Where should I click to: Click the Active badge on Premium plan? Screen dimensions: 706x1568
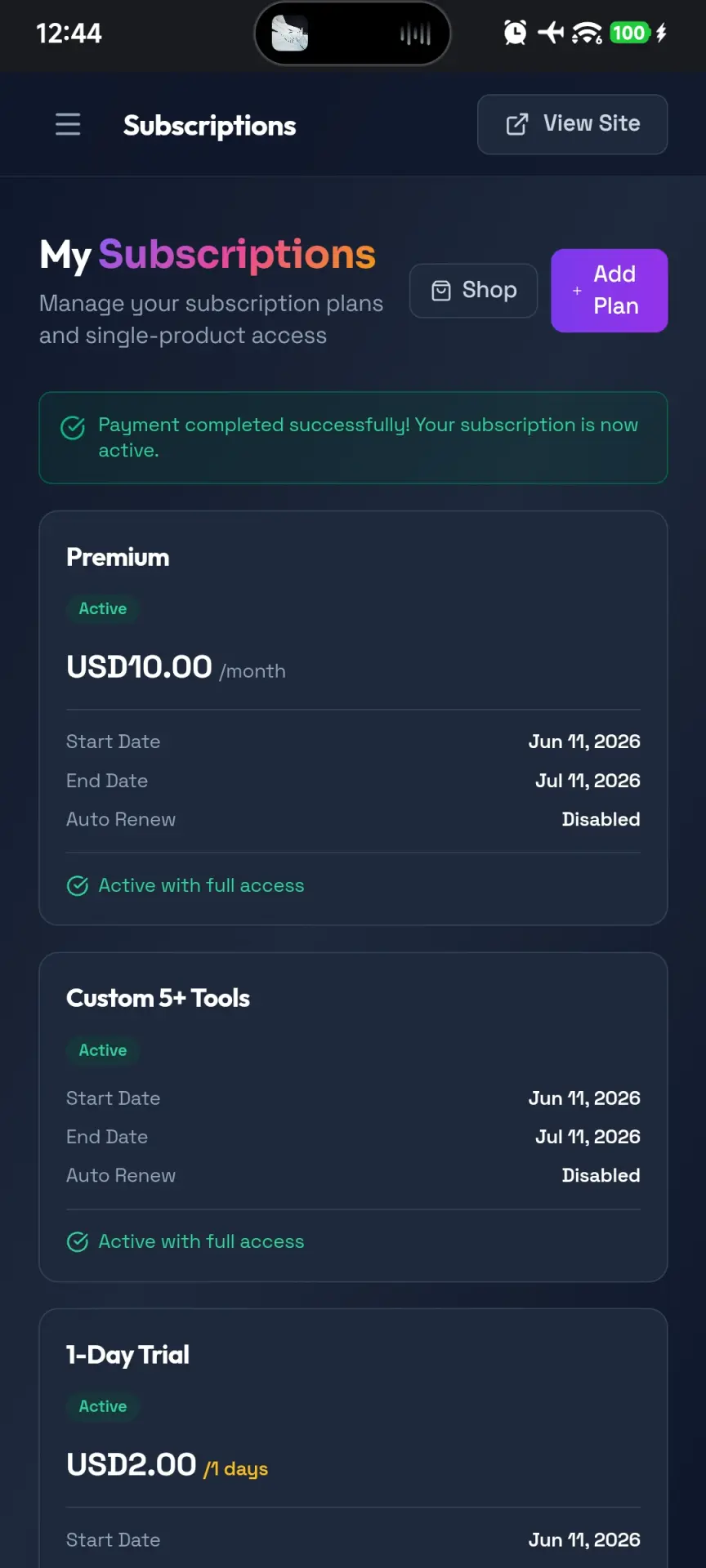(103, 608)
